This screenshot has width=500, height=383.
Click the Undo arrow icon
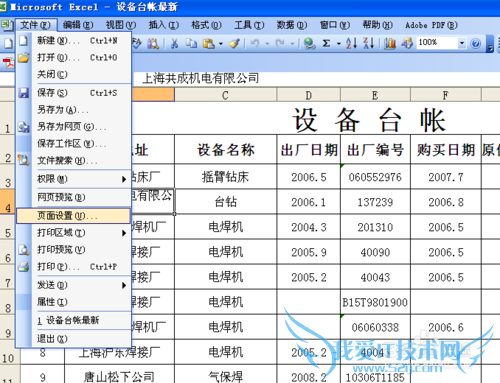(255, 43)
